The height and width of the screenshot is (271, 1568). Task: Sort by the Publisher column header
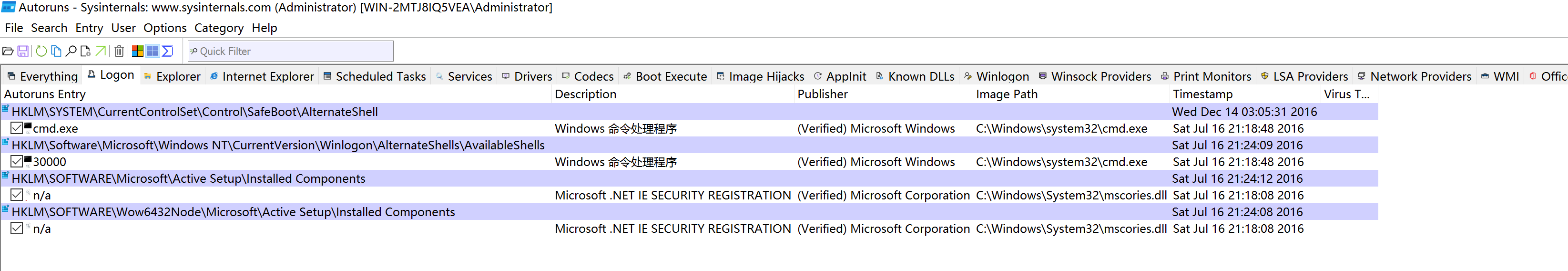point(822,94)
